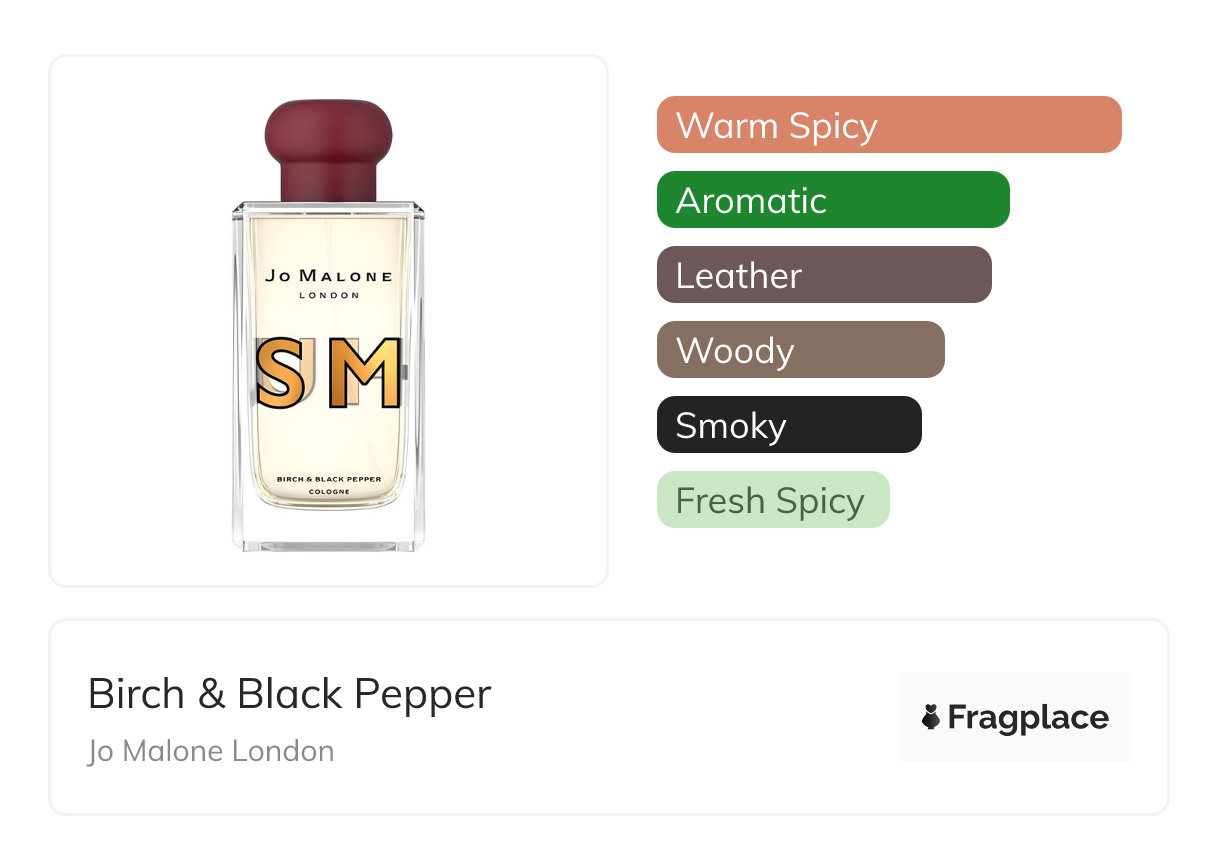Click the Birch & Black Pepper Cologne bottle label
This screenshot has width=1218, height=864.
(x=328, y=484)
